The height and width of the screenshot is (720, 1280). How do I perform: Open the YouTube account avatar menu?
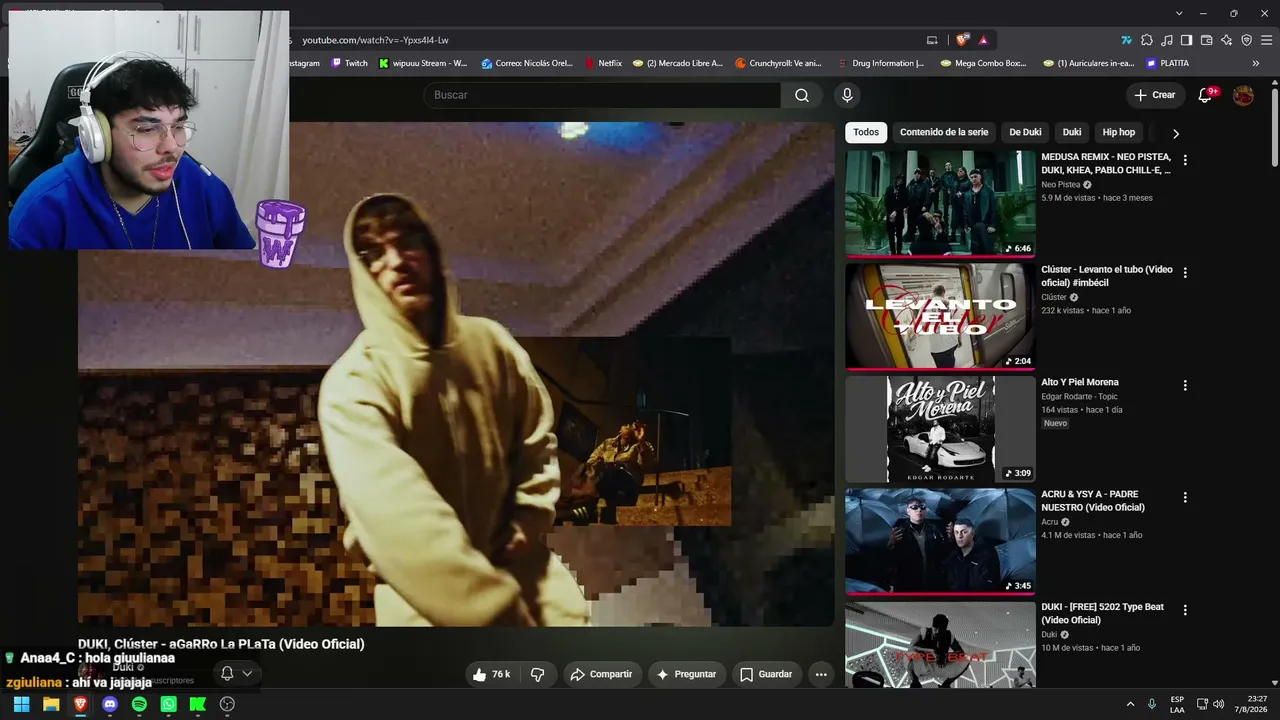point(1243,95)
